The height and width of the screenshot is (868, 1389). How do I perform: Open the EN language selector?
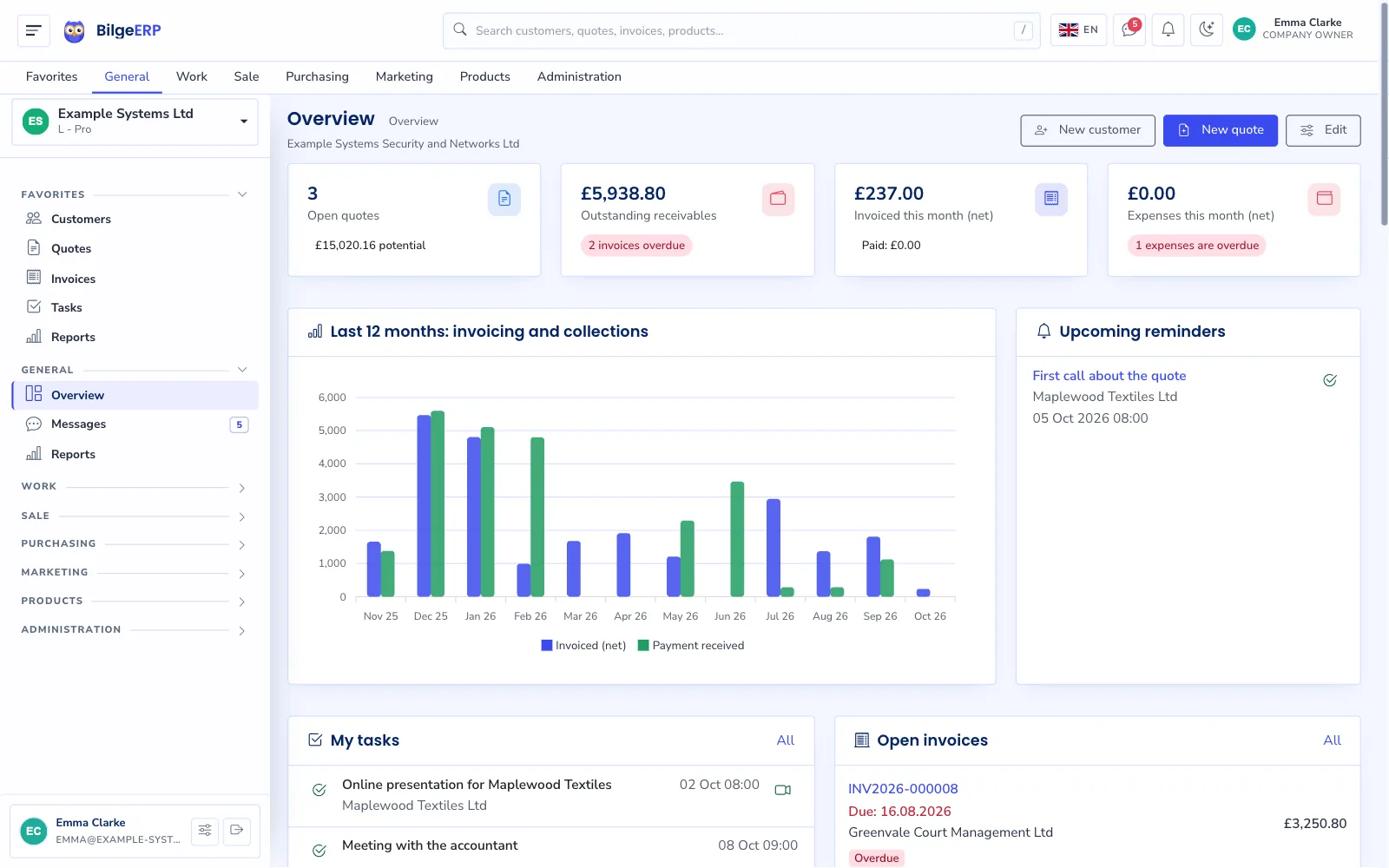tap(1078, 30)
